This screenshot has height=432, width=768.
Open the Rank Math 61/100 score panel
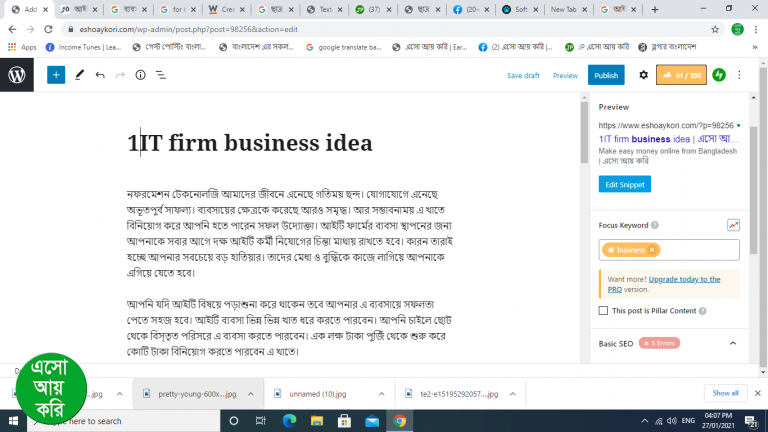point(681,75)
